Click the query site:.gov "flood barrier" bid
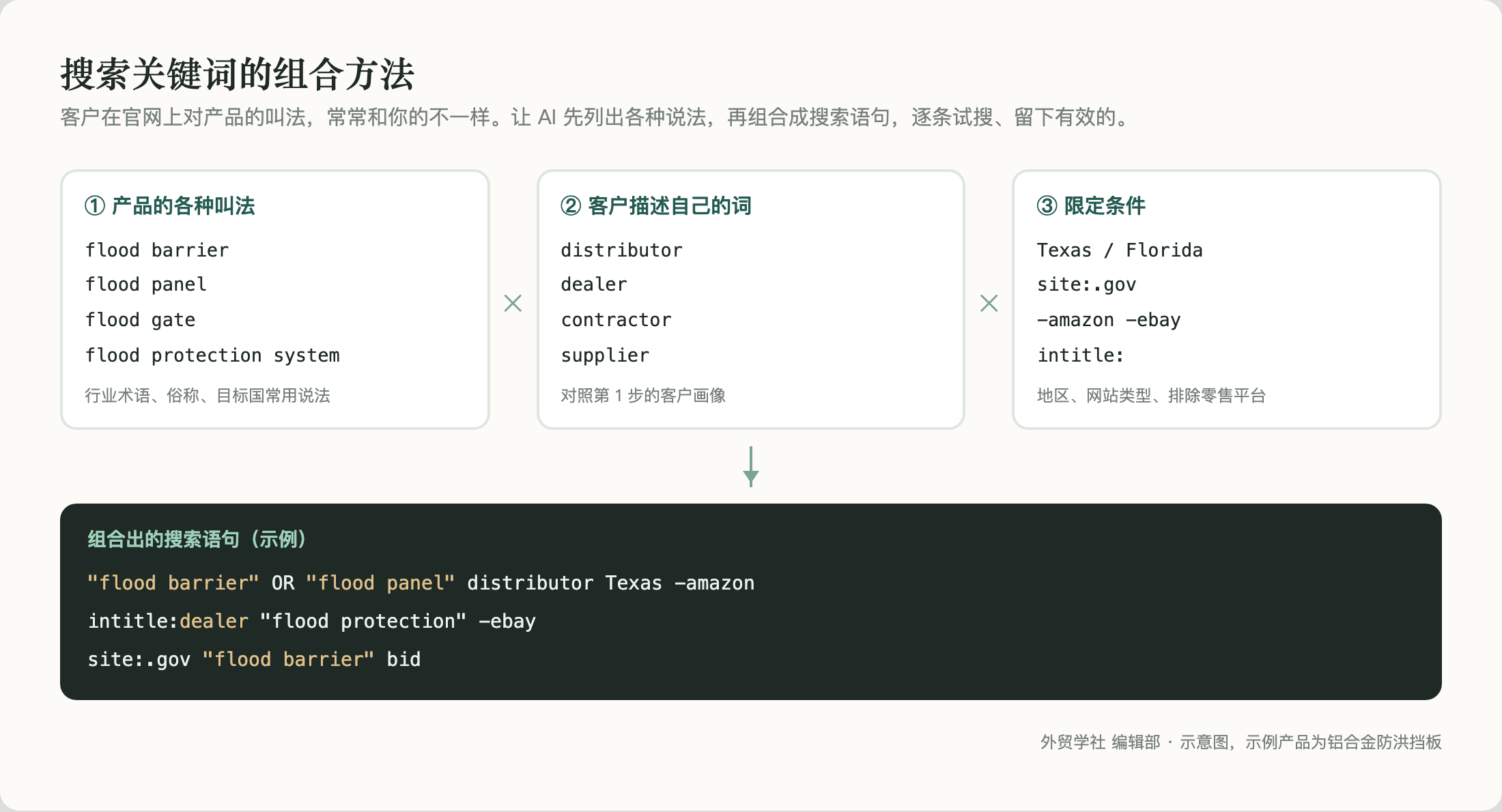This screenshot has height=812, width=1502. click(x=254, y=659)
